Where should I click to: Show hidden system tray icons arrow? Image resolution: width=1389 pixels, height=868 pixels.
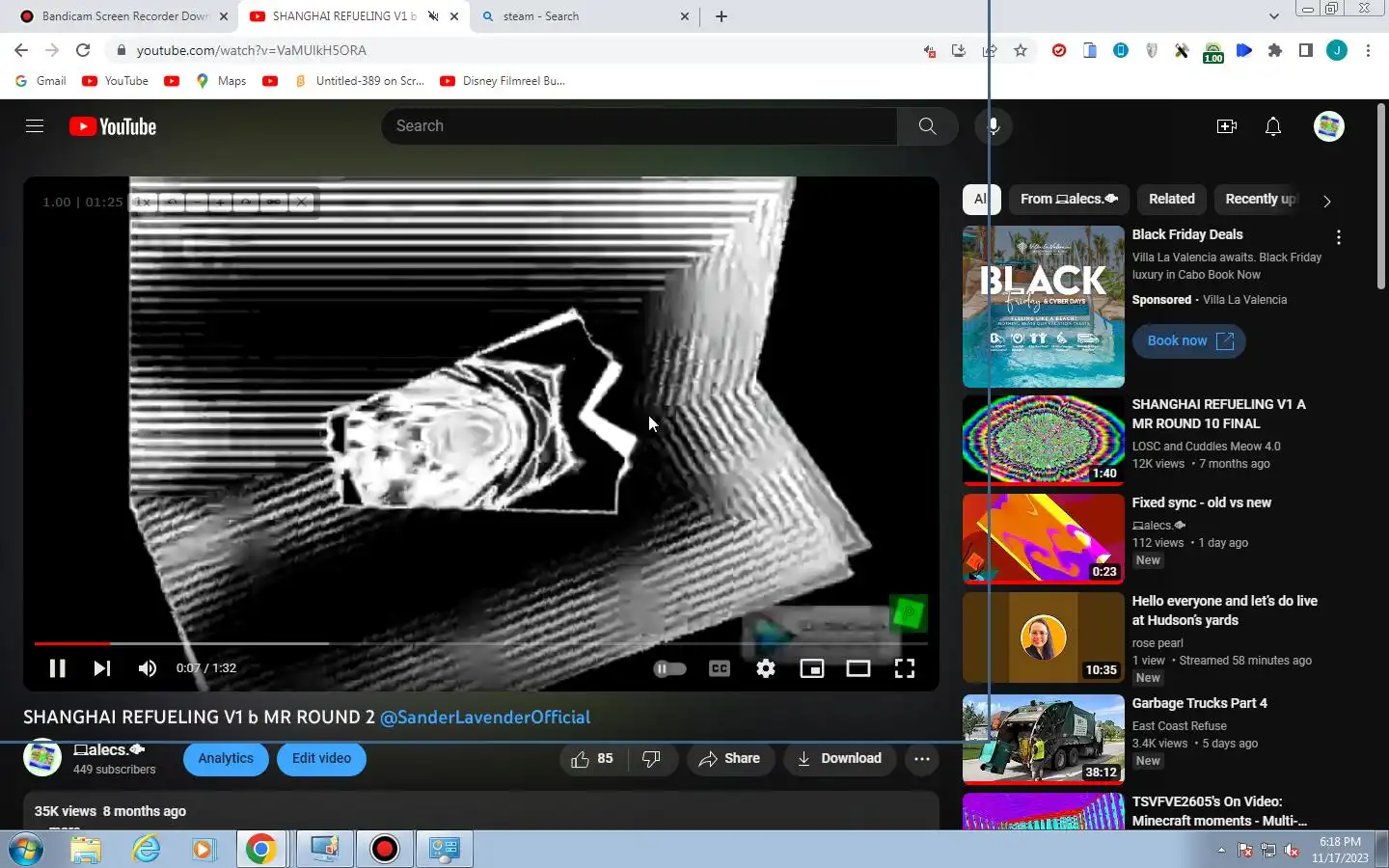coord(1221,851)
